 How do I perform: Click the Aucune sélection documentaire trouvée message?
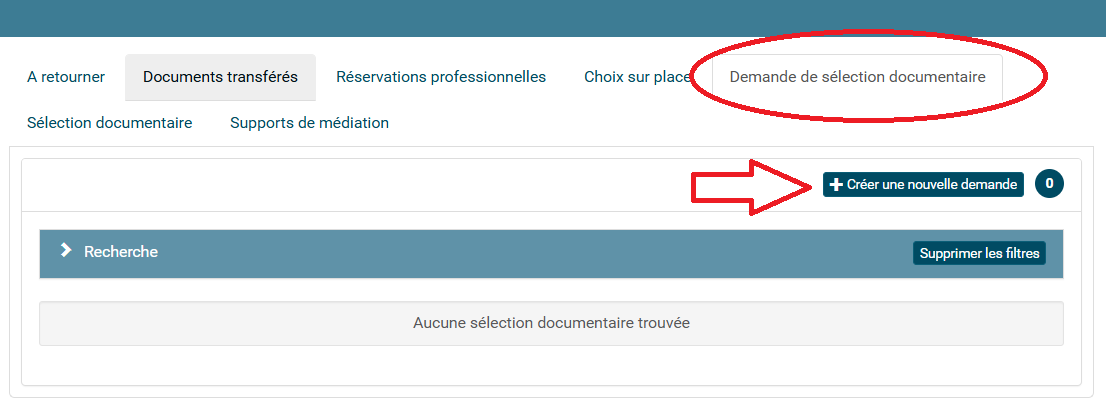tap(551, 323)
